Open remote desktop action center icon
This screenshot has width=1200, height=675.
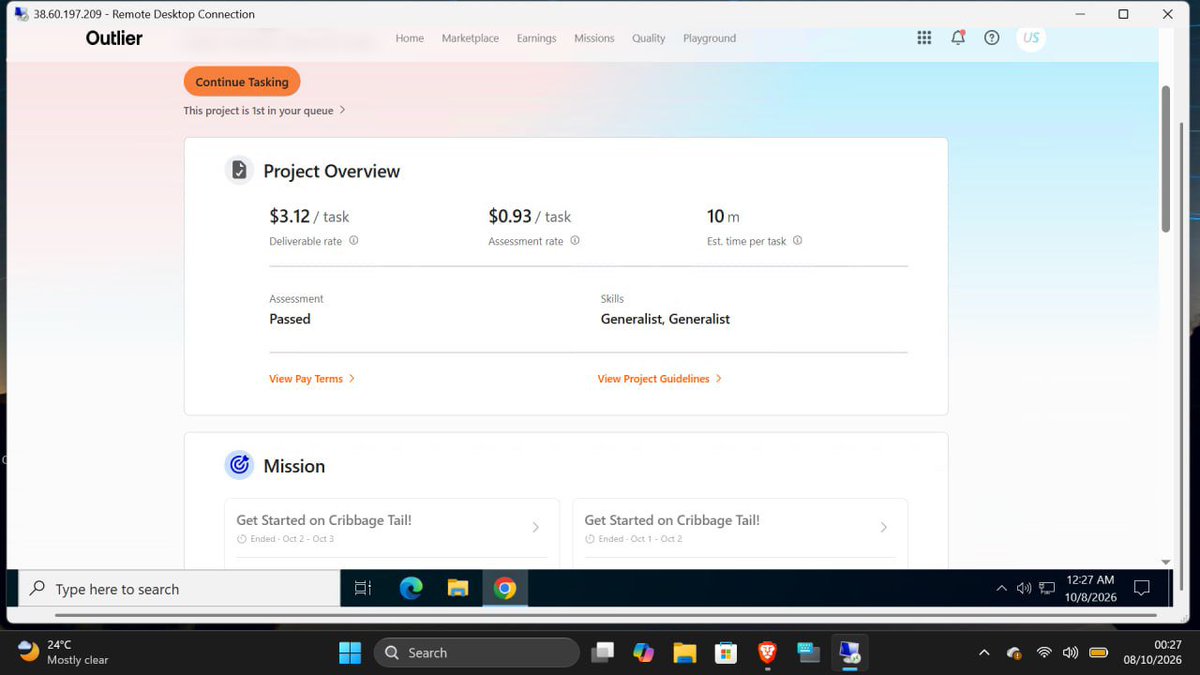[1142, 589]
